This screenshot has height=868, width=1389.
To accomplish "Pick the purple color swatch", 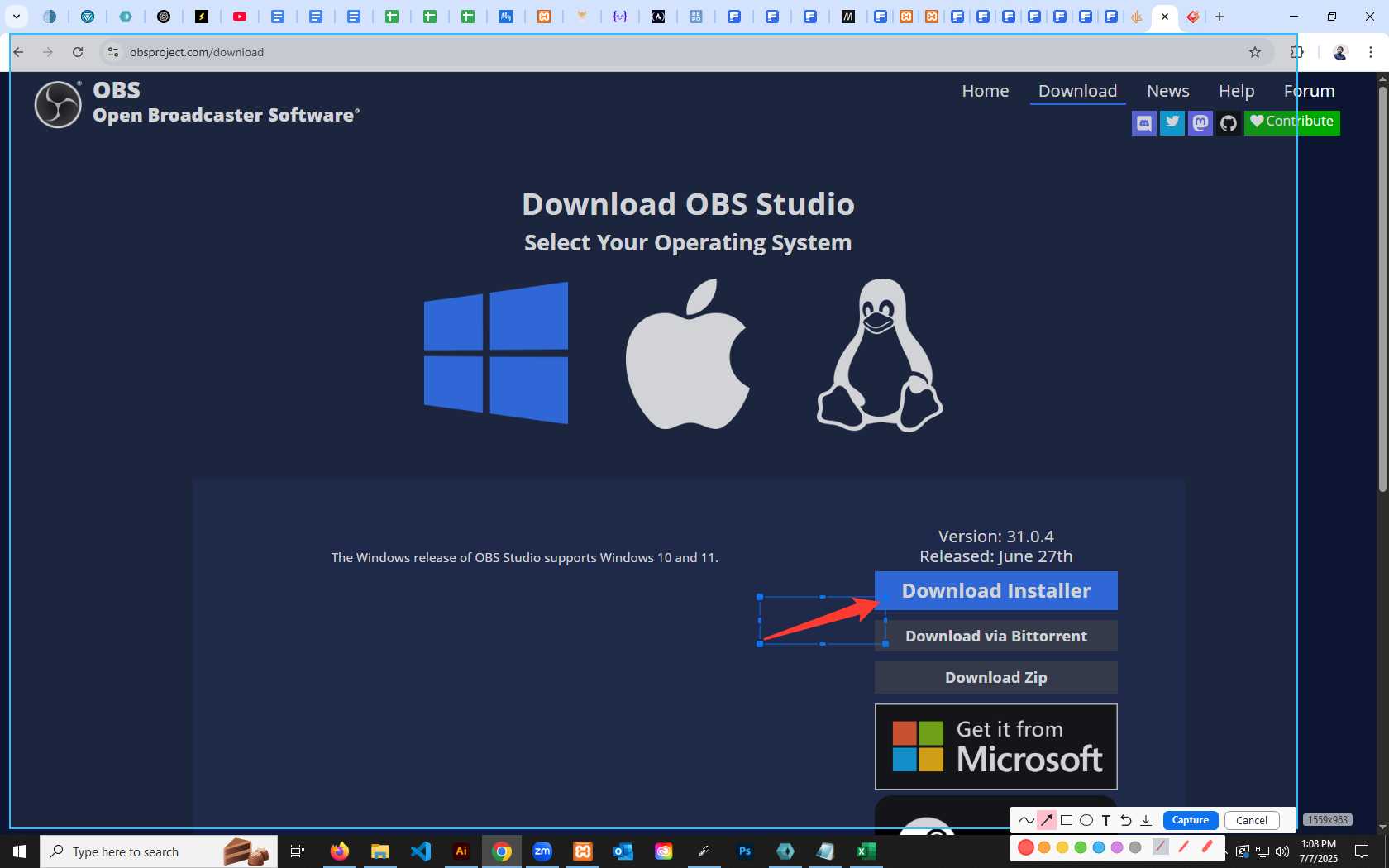I will pos(1117,847).
